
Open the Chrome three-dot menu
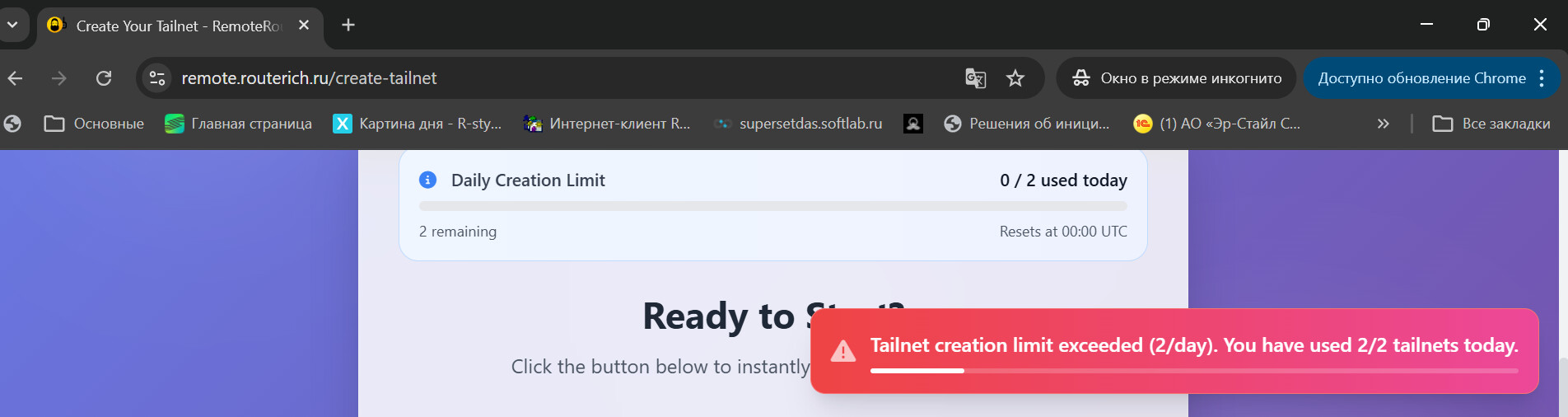(x=1542, y=78)
